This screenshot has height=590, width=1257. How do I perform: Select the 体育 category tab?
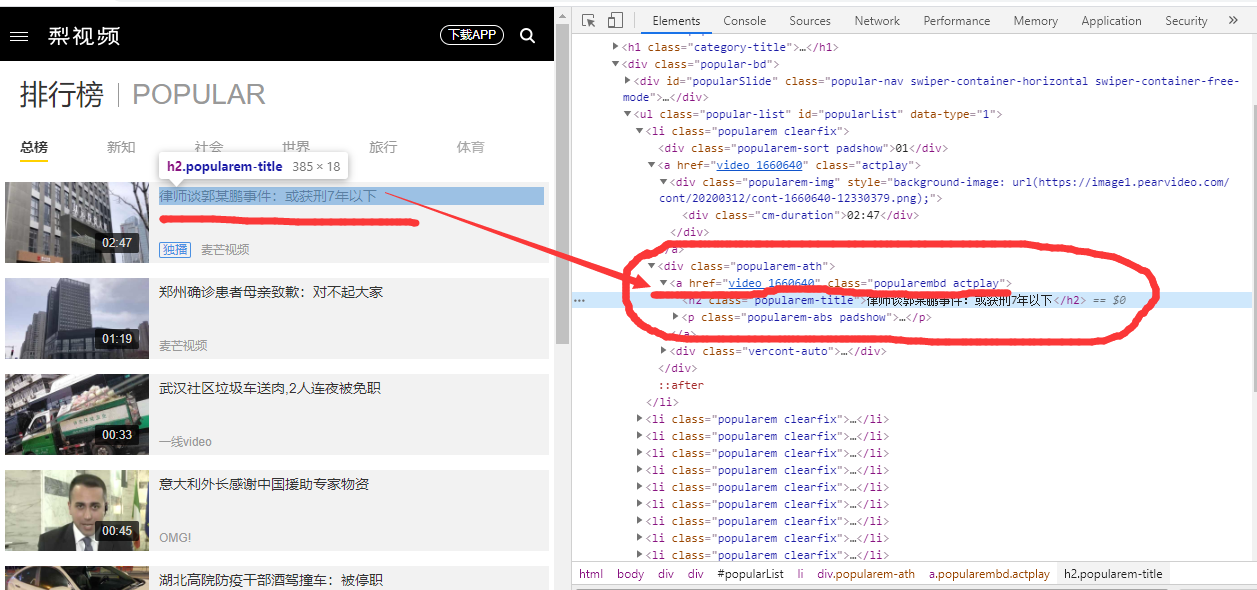pos(471,147)
